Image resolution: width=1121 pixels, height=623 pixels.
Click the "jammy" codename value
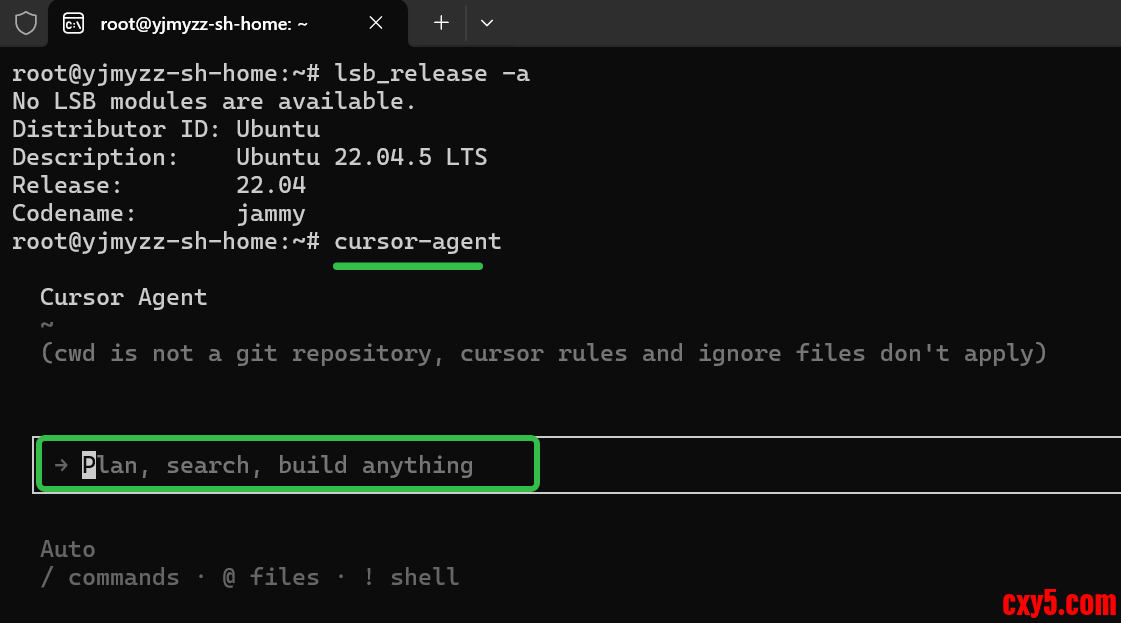tap(271, 213)
